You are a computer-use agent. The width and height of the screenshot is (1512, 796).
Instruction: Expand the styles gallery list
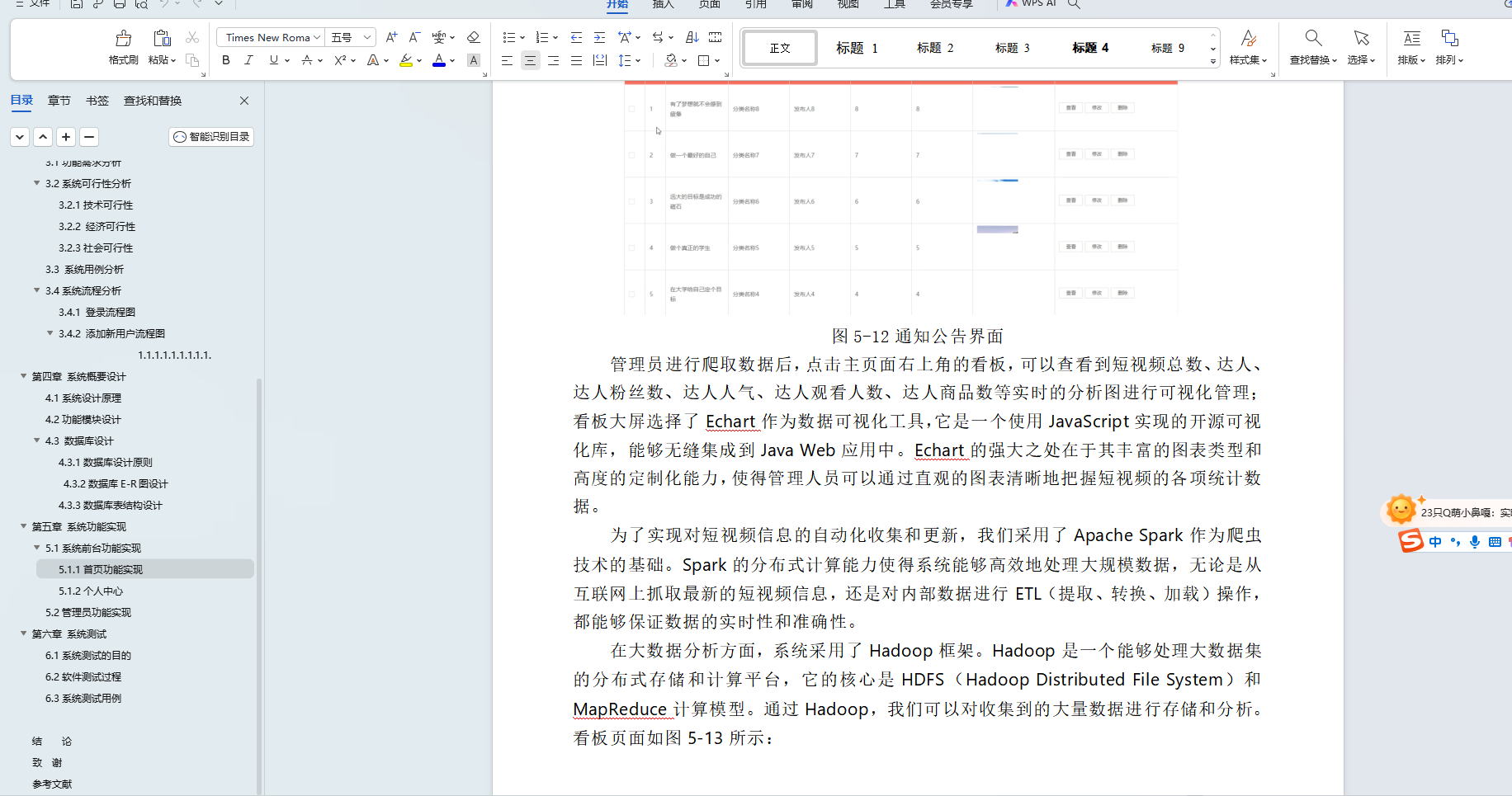(1212, 62)
